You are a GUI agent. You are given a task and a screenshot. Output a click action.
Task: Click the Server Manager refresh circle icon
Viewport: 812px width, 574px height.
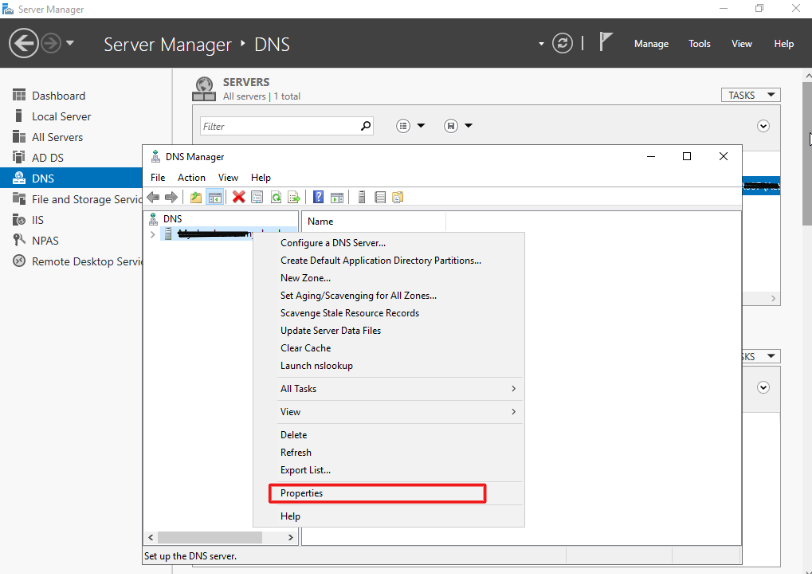point(562,44)
